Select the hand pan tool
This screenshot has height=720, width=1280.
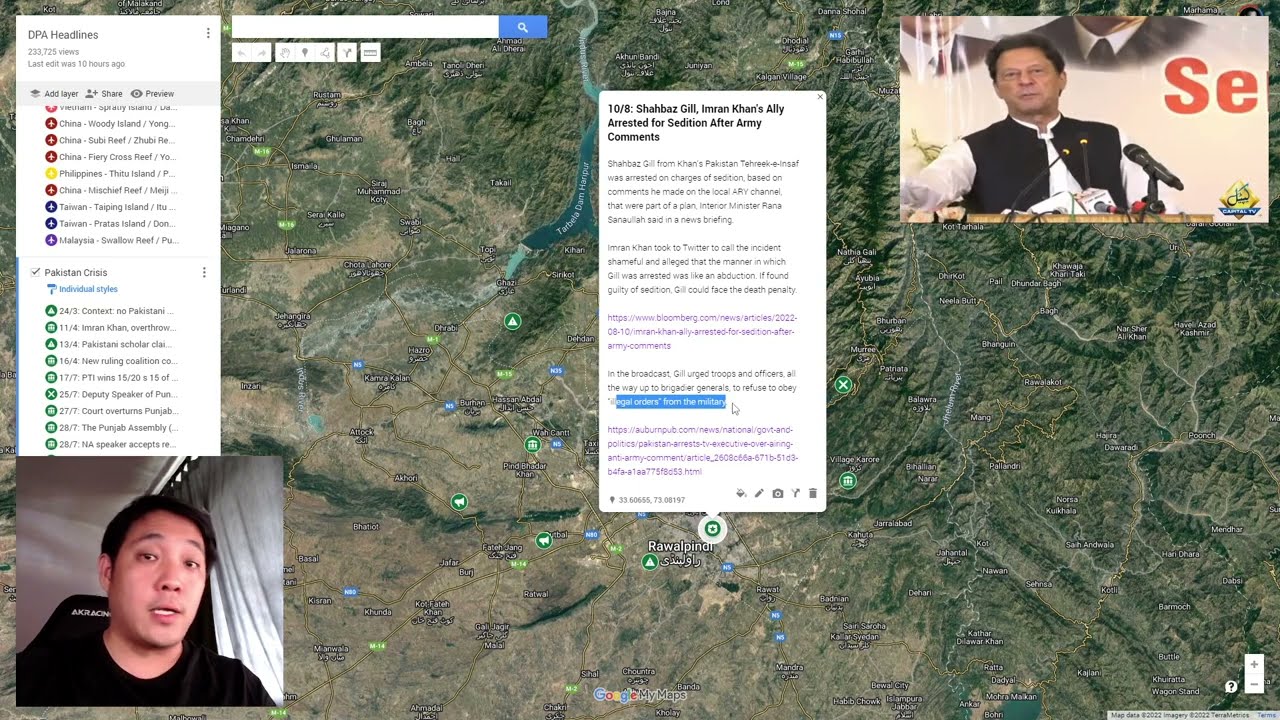[284, 53]
